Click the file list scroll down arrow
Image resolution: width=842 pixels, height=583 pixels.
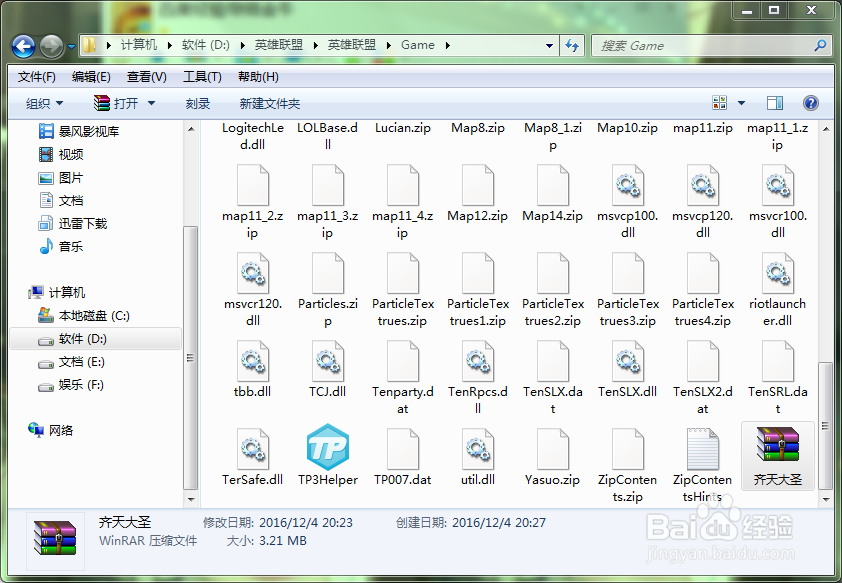[826, 499]
